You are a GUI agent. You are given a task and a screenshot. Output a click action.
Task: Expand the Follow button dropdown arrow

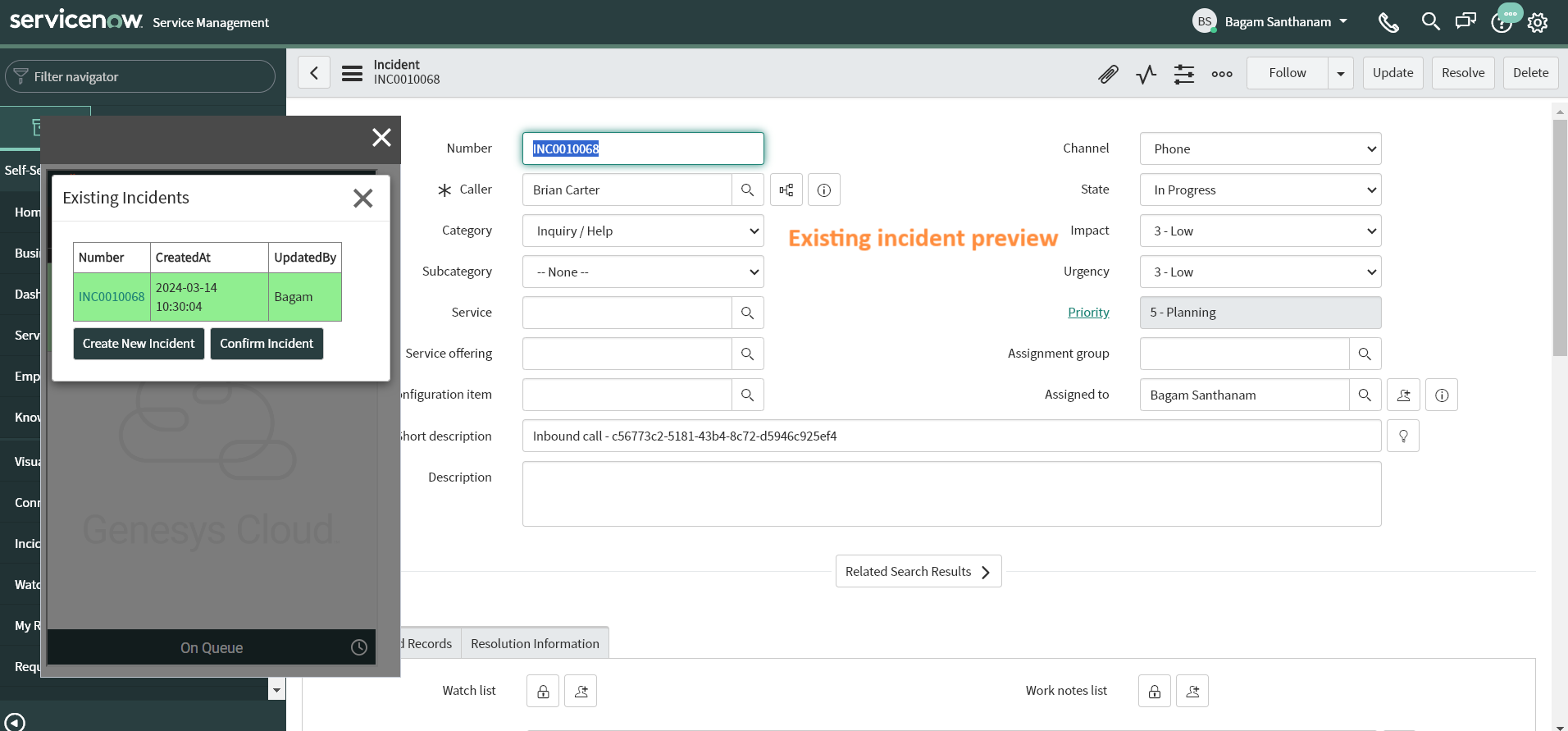tap(1341, 73)
